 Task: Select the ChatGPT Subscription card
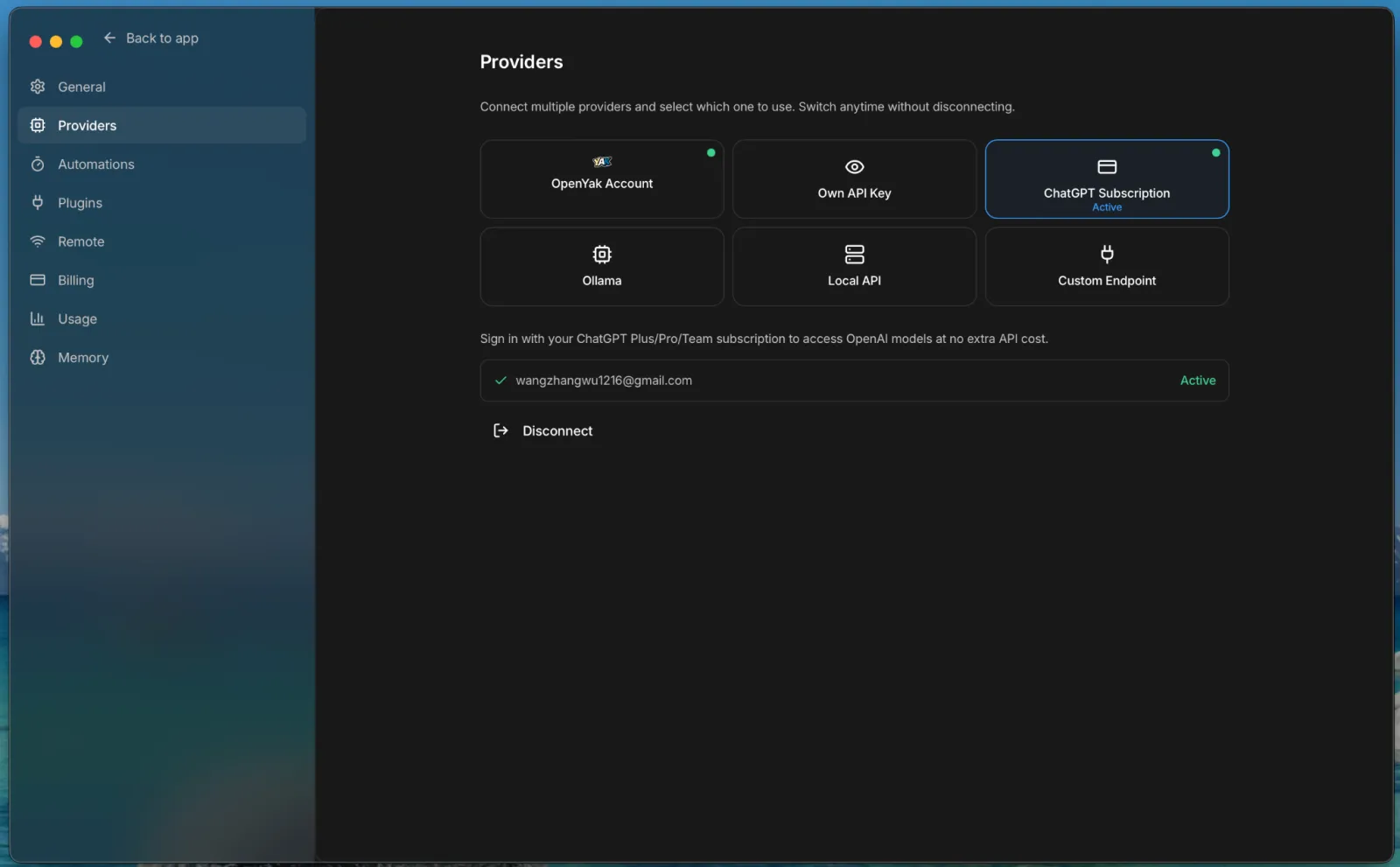coord(1106,178)
